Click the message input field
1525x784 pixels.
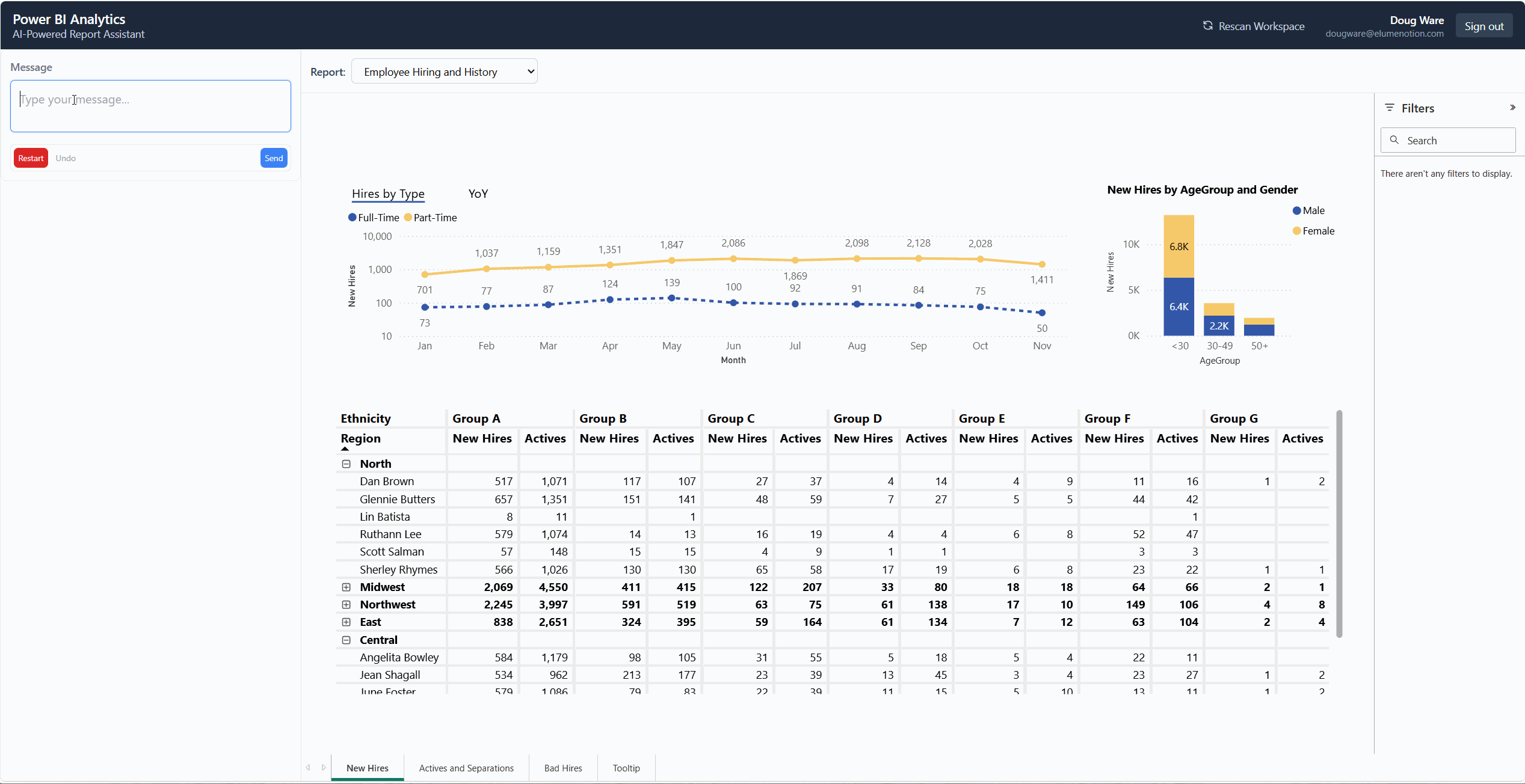click(x=150, y=105)
